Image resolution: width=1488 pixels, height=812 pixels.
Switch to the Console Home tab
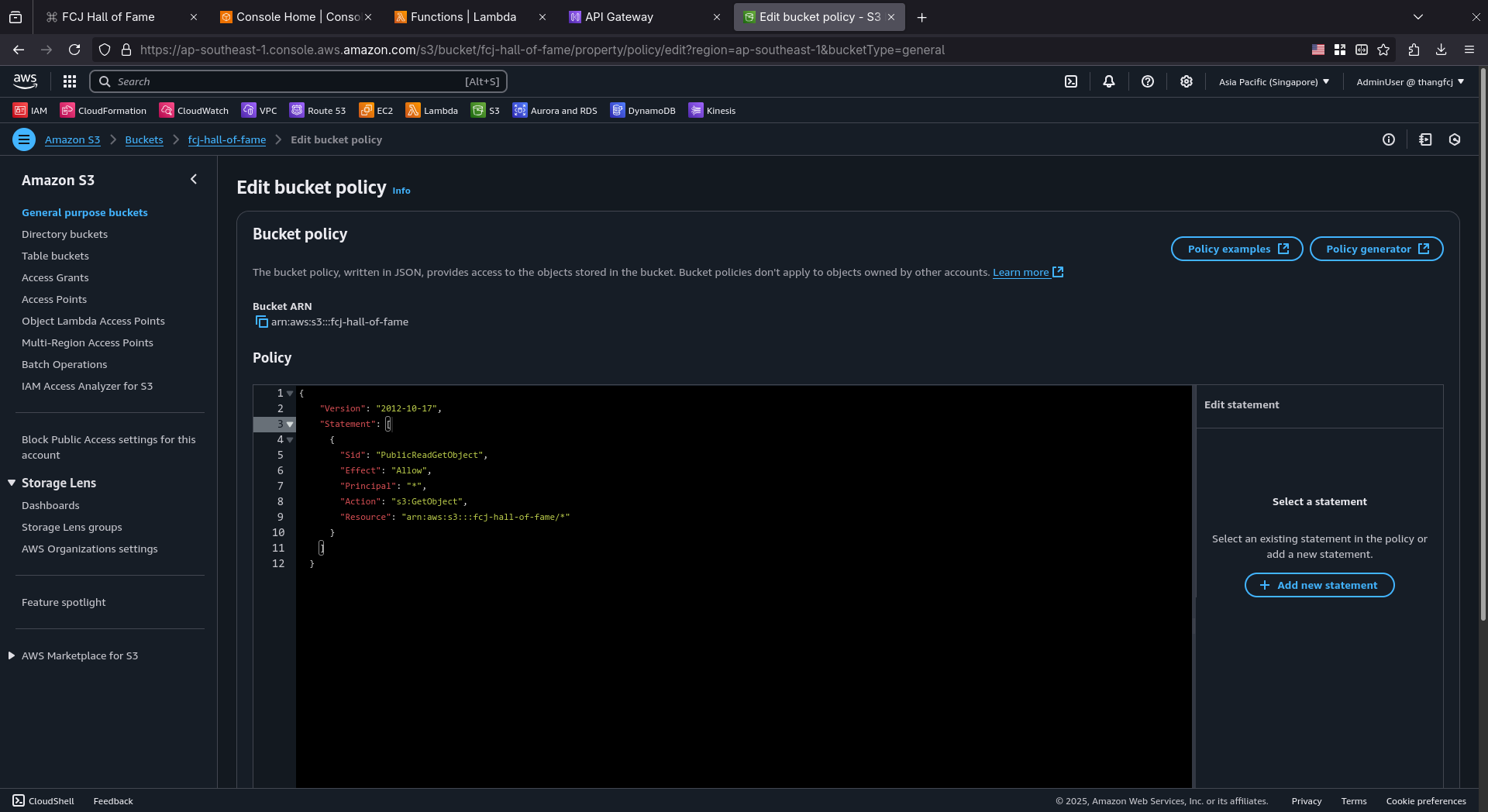coord(294,17)
